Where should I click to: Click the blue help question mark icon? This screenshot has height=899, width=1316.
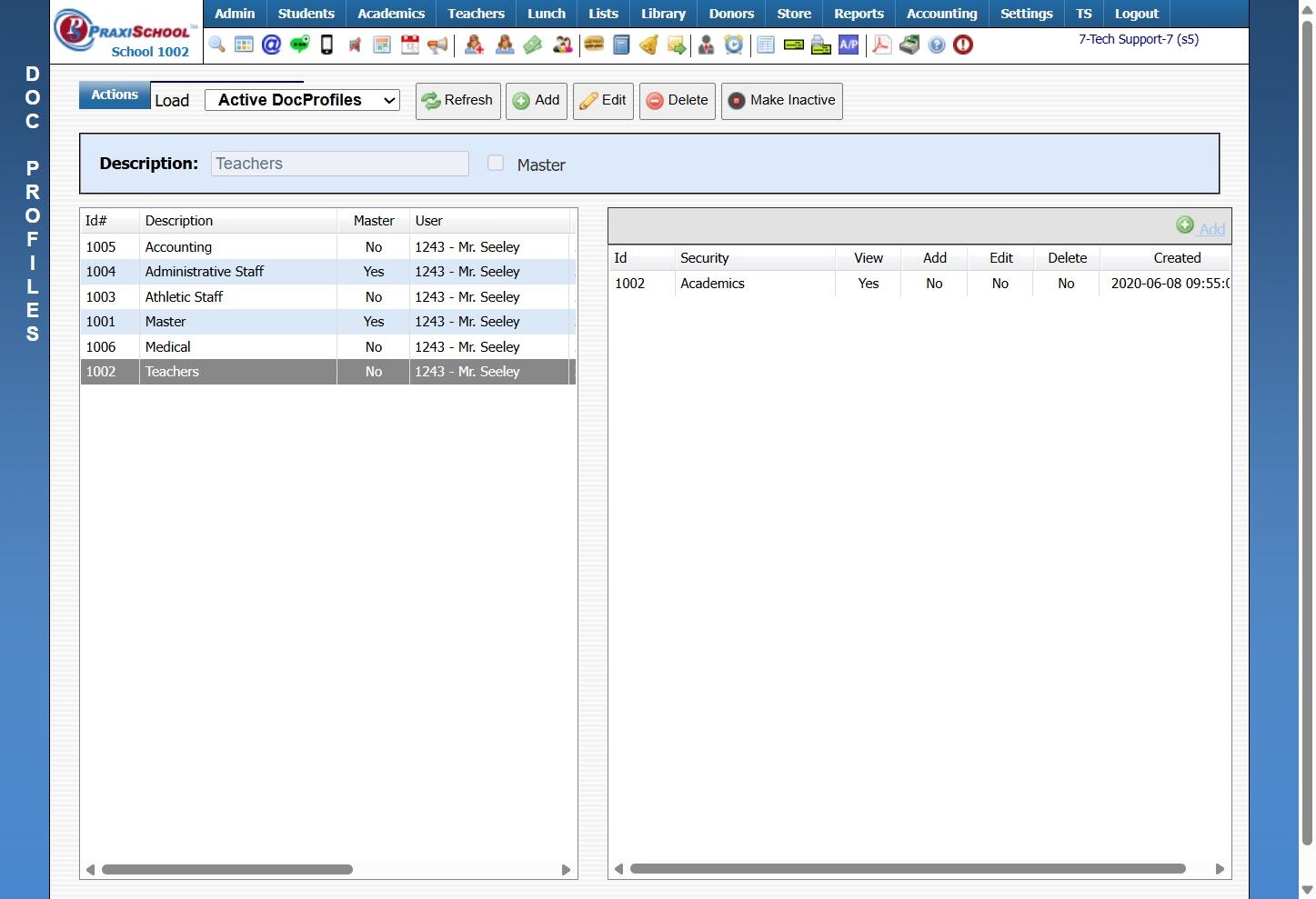[x=937, y=45]
